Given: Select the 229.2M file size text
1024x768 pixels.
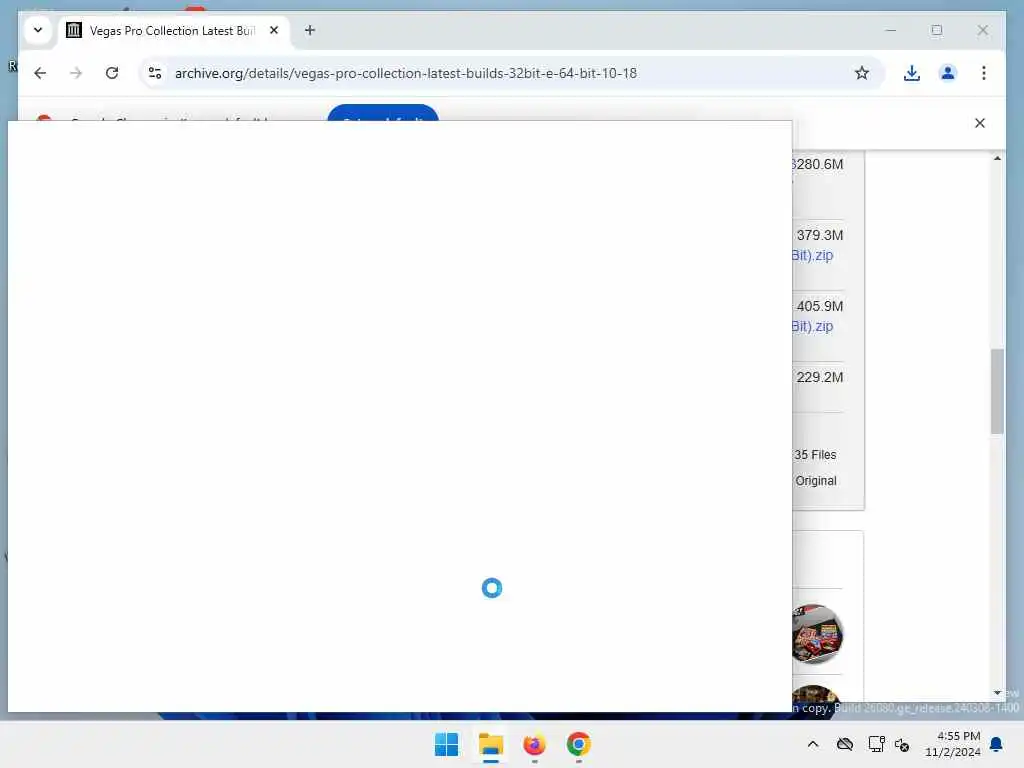Looking at the screenshot, I should pos(820,377).
